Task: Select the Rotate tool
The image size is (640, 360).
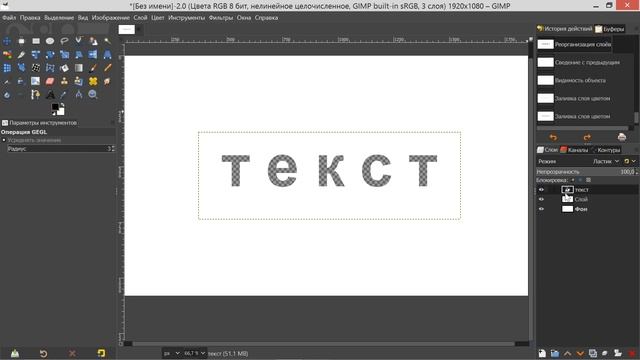Action: pos(50,54)
